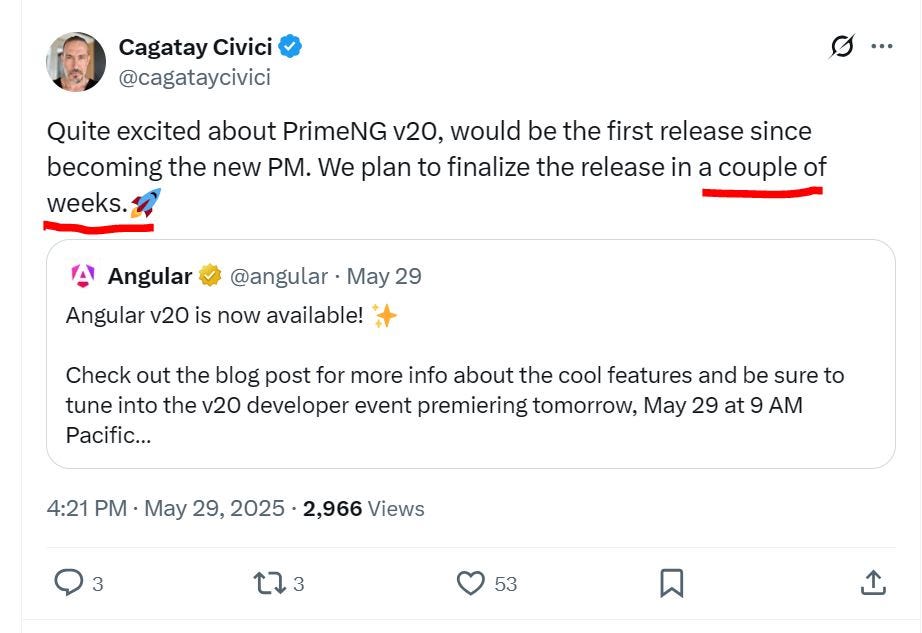Click the rocket emoji after weeks
922x633 pixels.
pos(145,203)
